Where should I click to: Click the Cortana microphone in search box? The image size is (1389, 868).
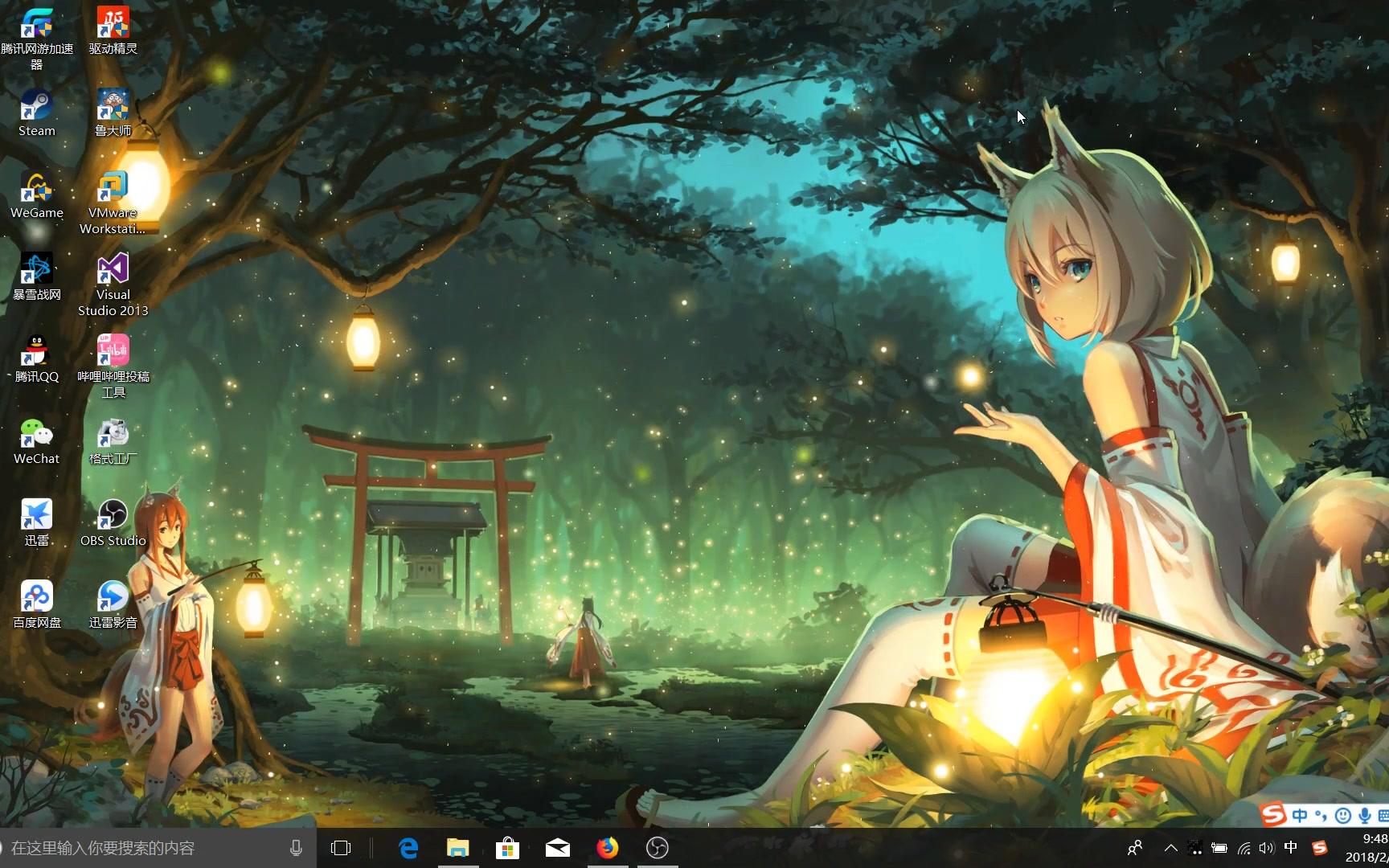click(296, 848)
